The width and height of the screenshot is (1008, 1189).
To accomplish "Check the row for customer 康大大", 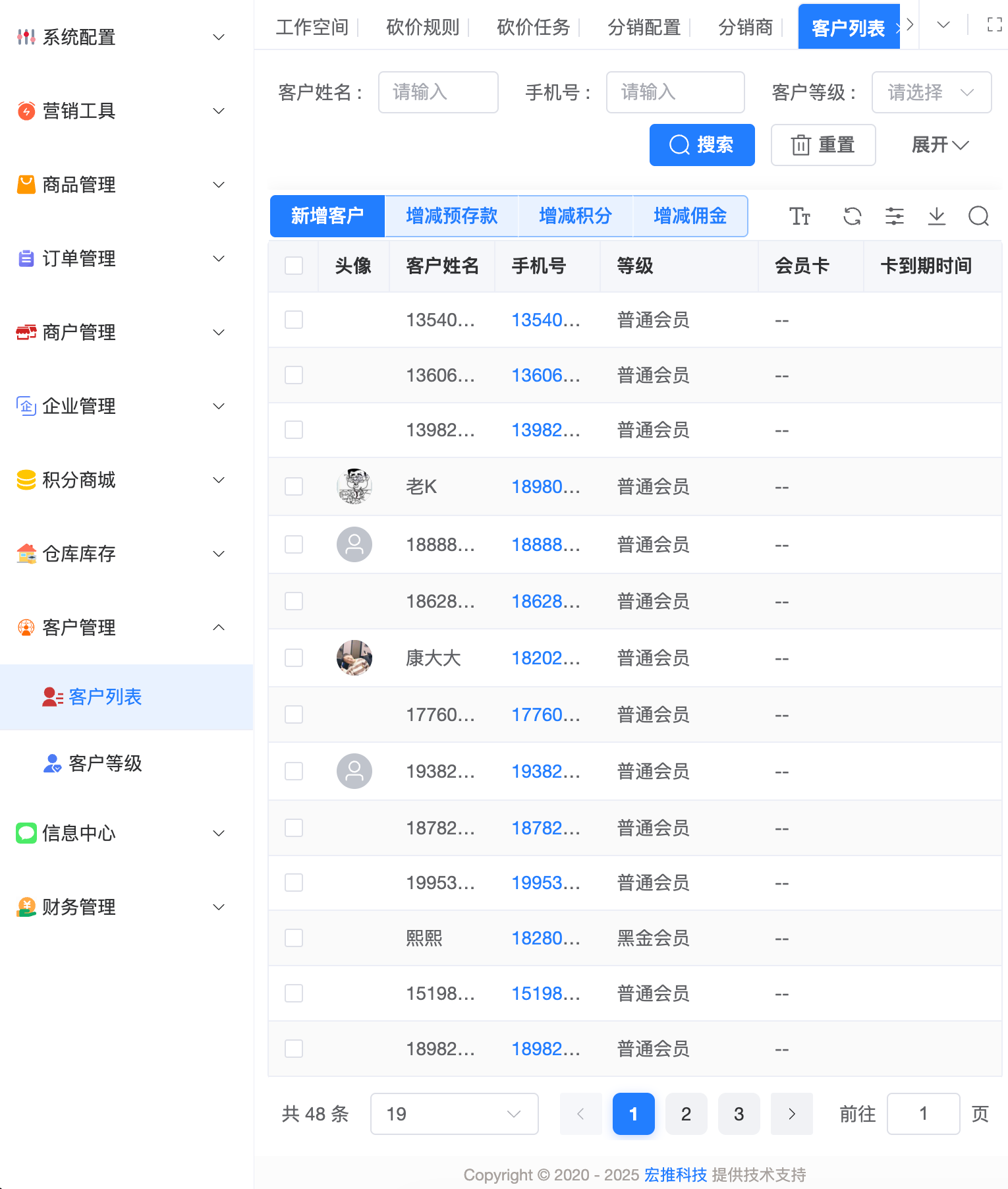I will point(294,658).
